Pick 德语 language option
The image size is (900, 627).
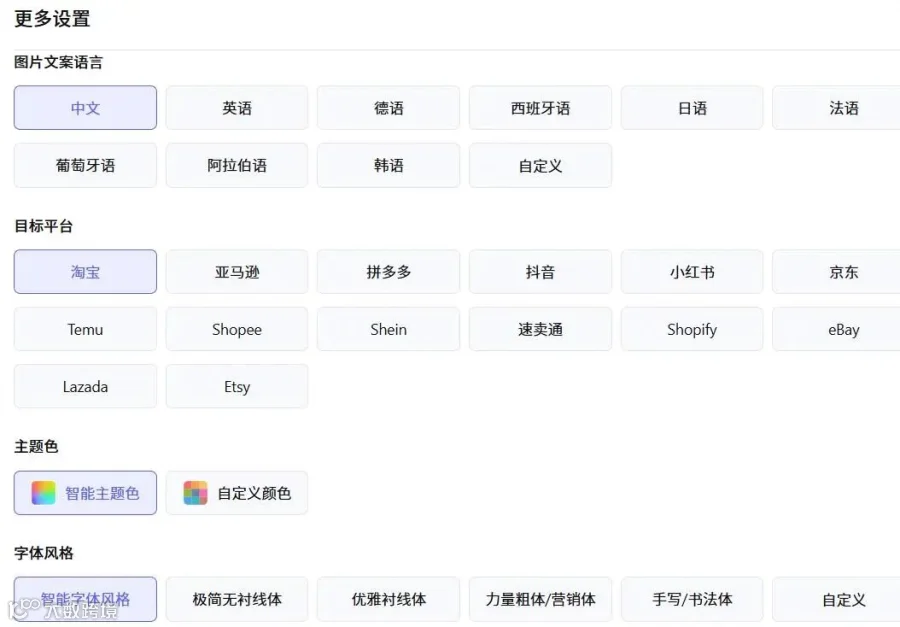389,108
